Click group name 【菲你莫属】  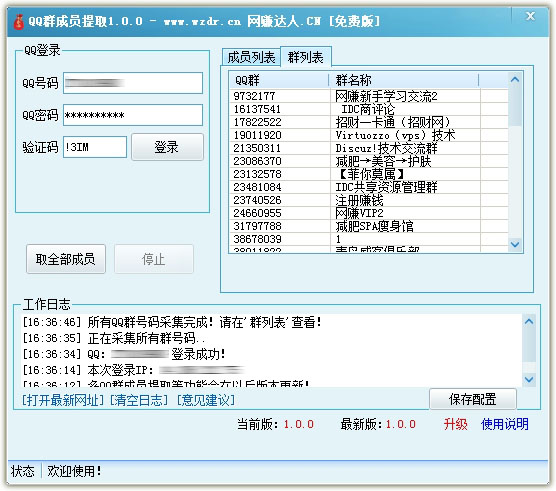(x=372, y=174)
